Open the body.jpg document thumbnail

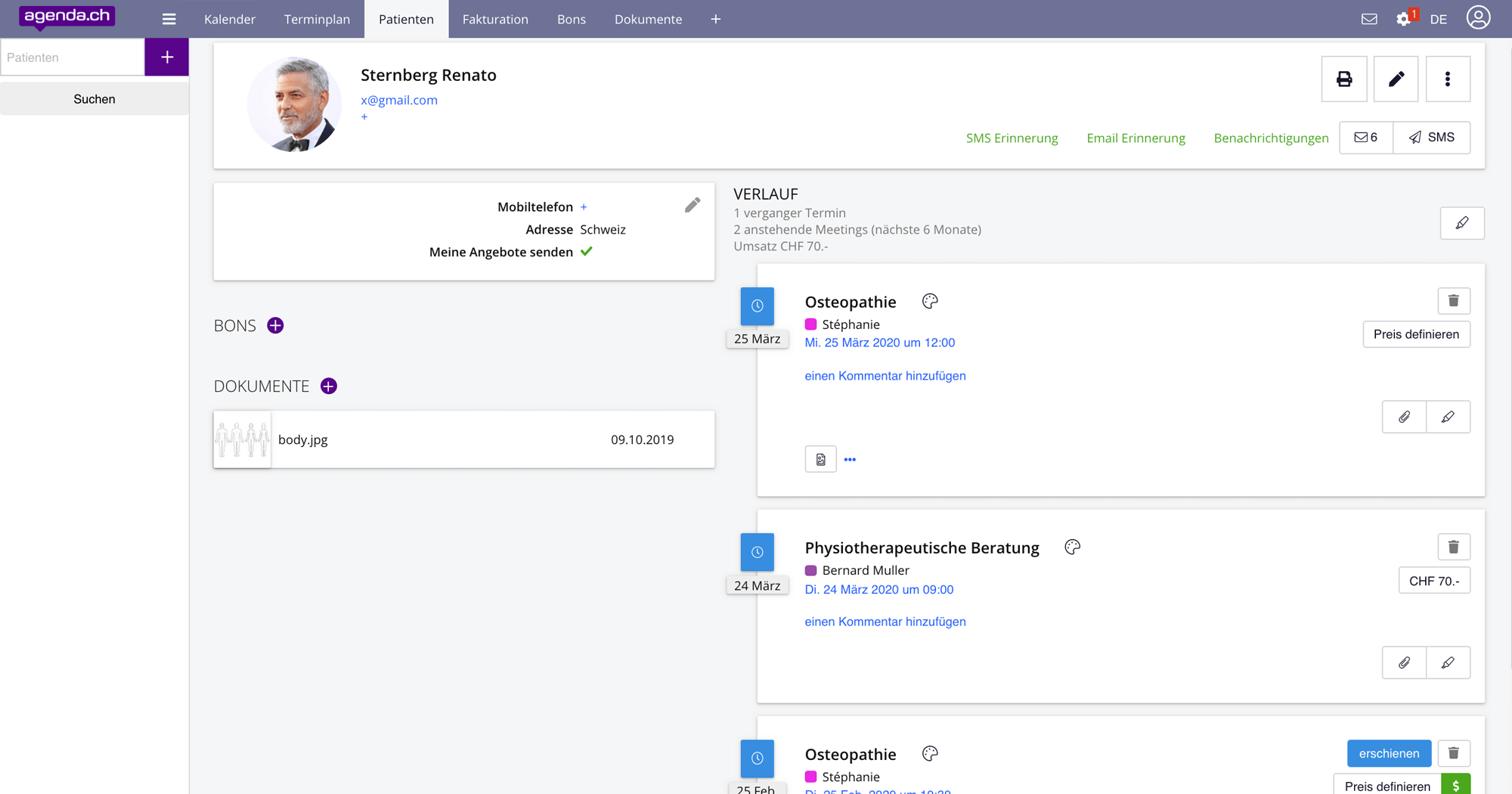click(x=242, y=439)
